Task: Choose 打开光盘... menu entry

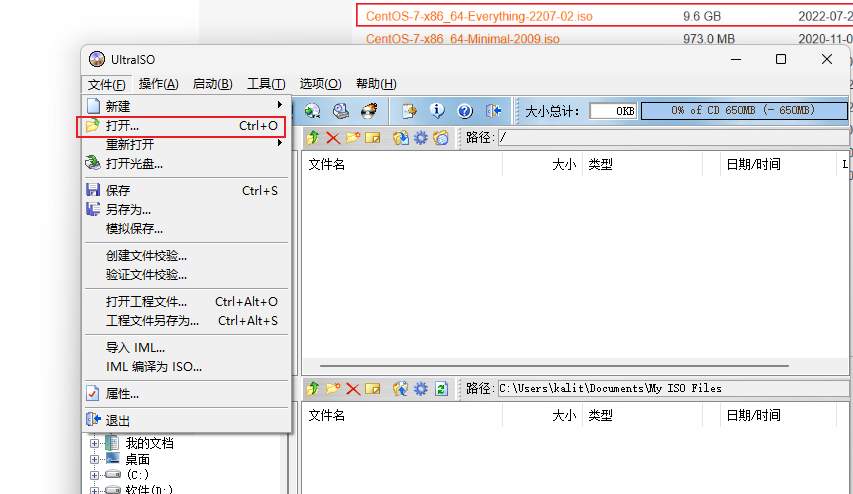Action: click(x=186, y=163)
